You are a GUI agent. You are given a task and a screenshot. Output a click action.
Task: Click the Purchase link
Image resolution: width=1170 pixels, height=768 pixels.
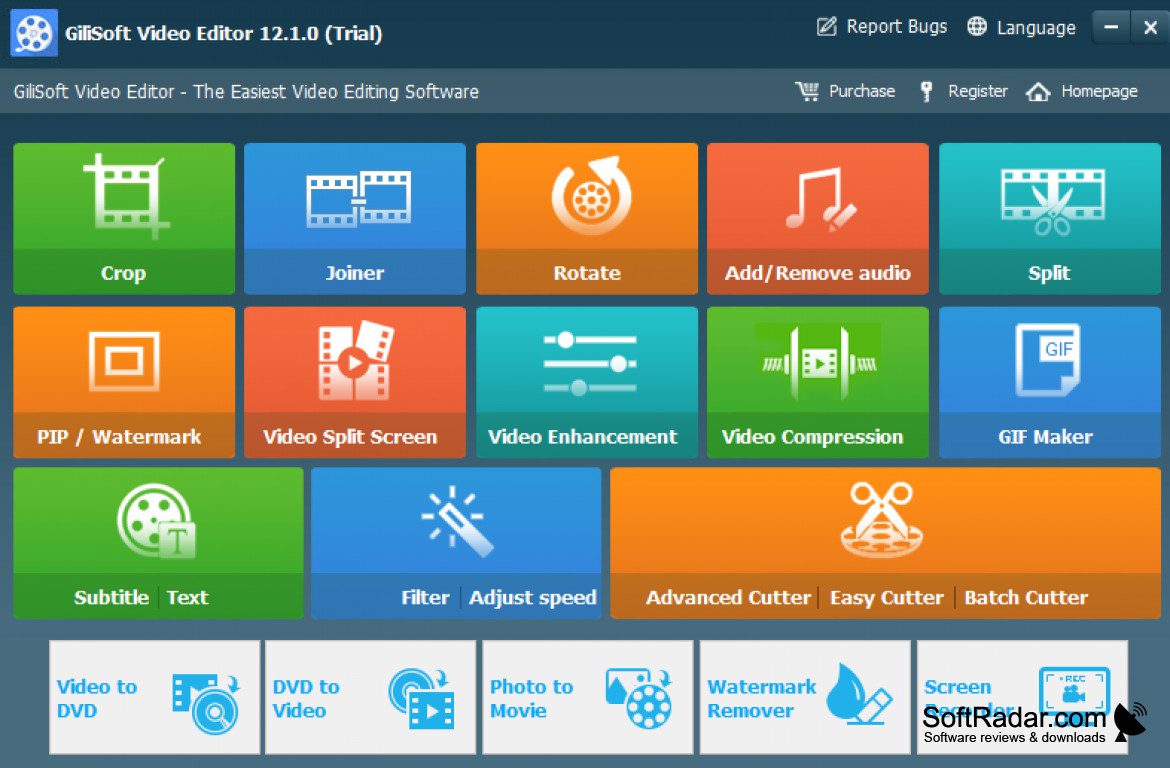(x=845, y=91)
